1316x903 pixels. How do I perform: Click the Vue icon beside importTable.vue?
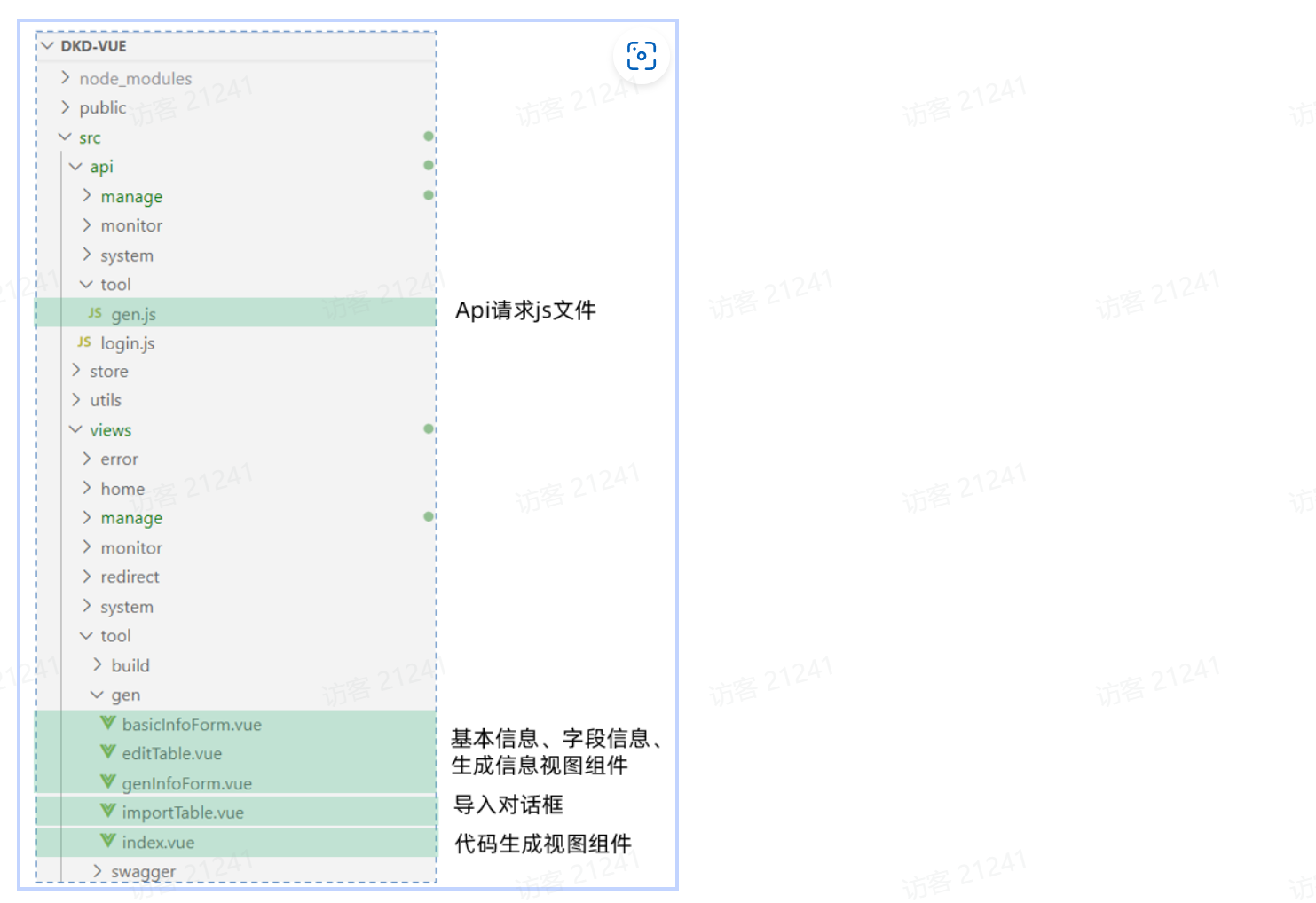coord(108,811)
